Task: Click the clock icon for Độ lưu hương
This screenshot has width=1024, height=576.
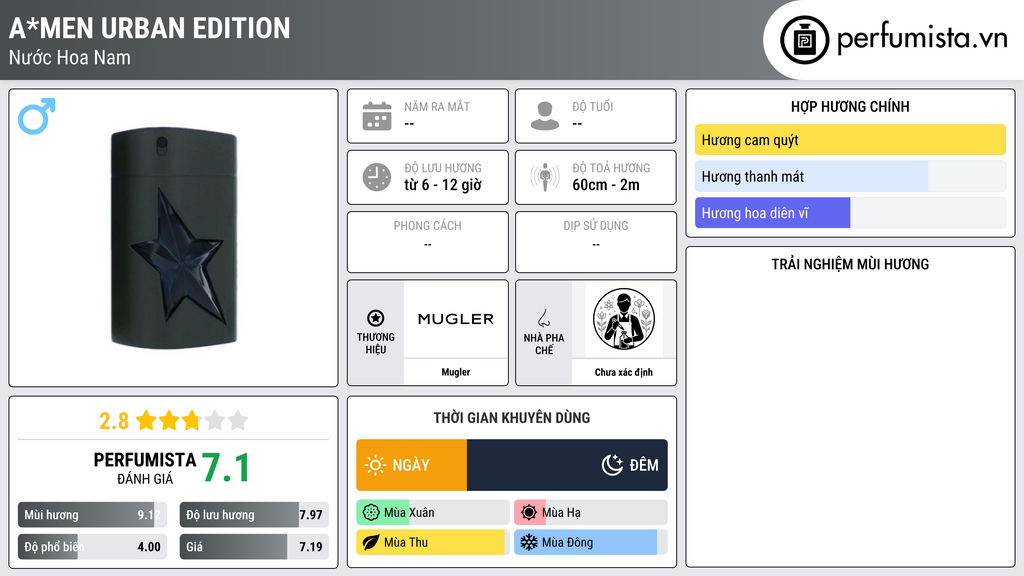Action: (x=377, y=177)
